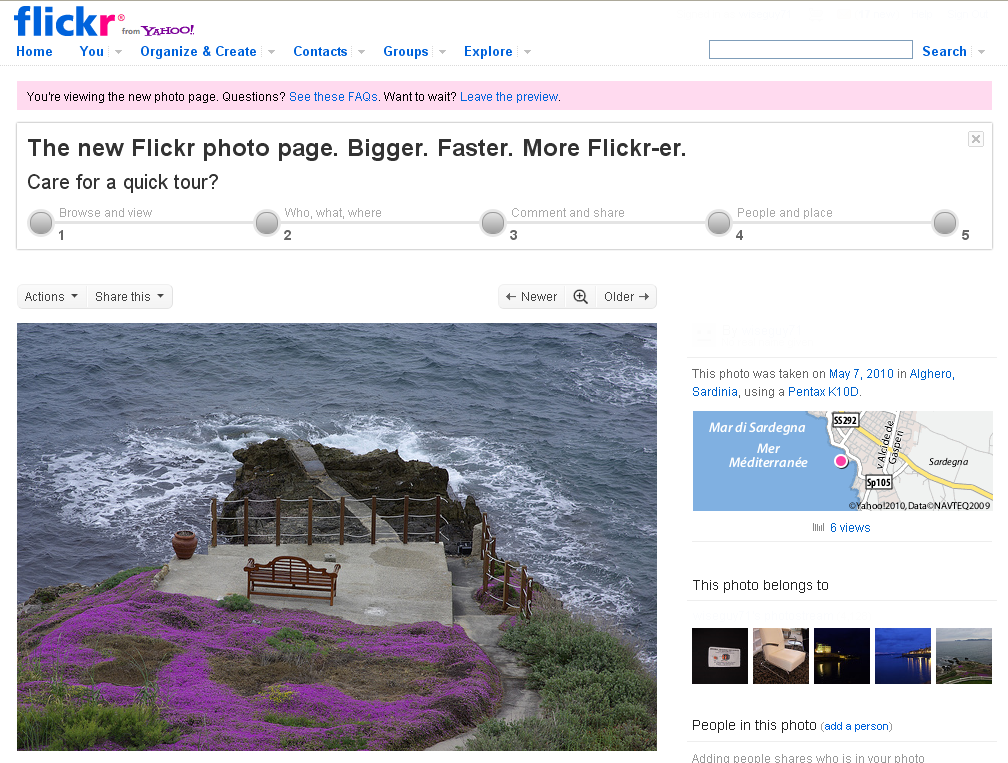Viewport: 1008px width, 763px height.
Task: Expand the Organize & Create dropdown arrow
Action: pyautogui.click(x=270, y=51)
